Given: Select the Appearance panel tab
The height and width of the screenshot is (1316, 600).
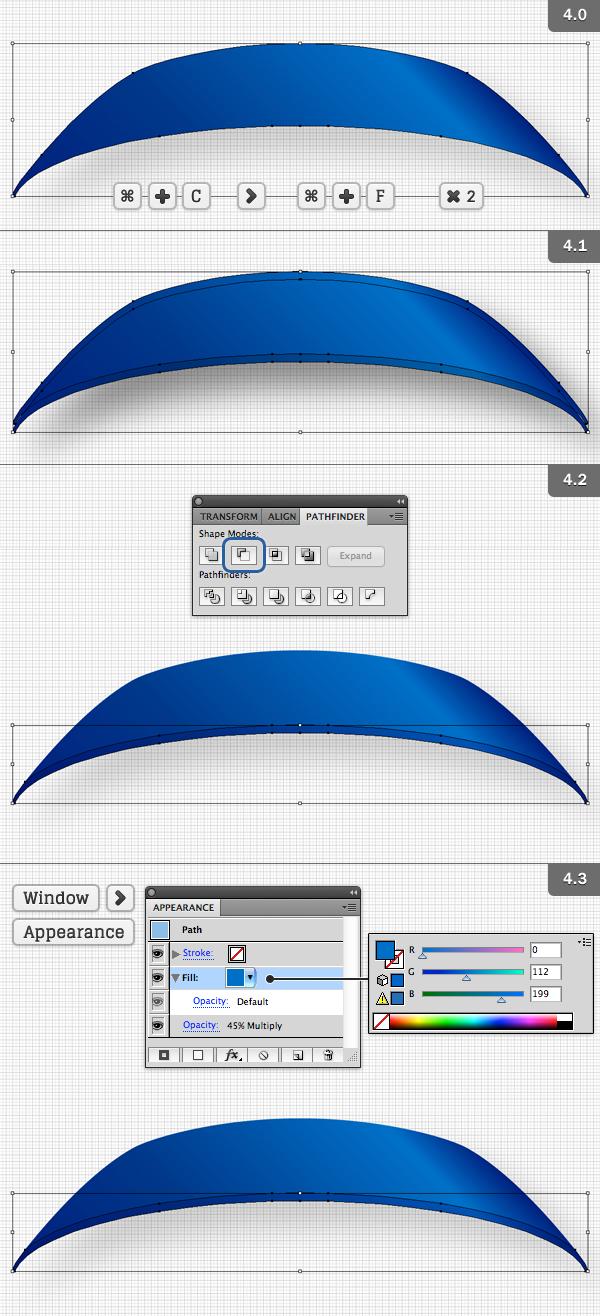Looking at the screenshot, I should [x=184, y=908].
